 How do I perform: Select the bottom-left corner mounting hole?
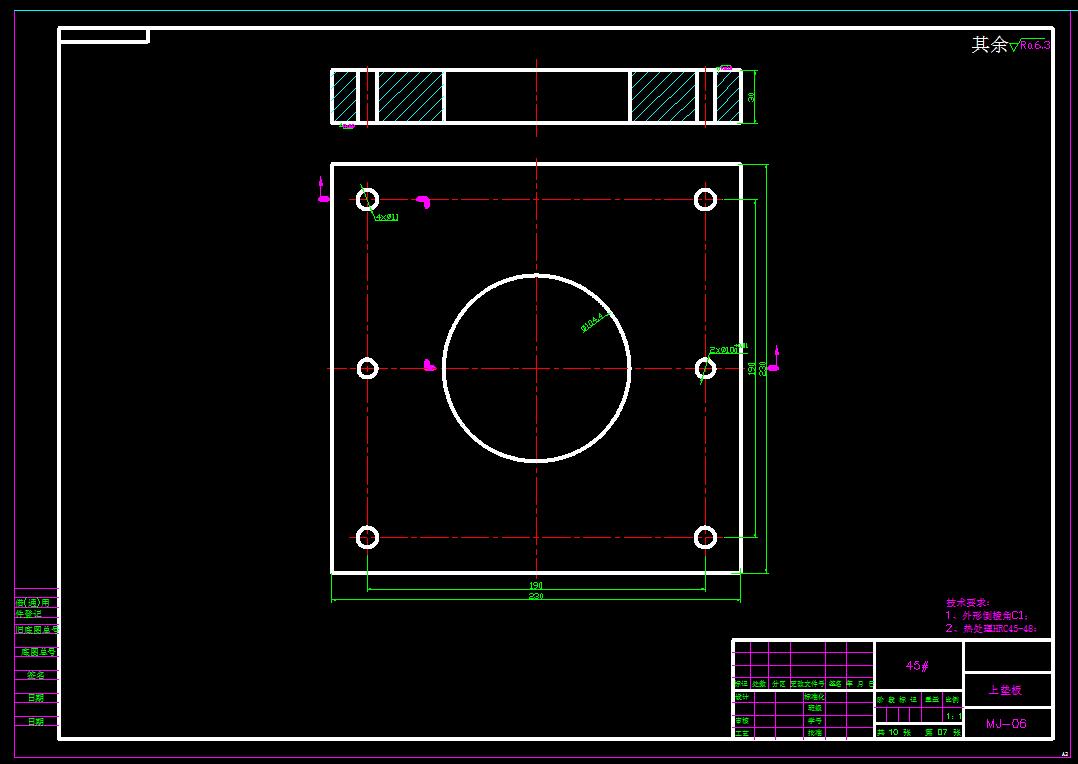click(x=367, y=537)
